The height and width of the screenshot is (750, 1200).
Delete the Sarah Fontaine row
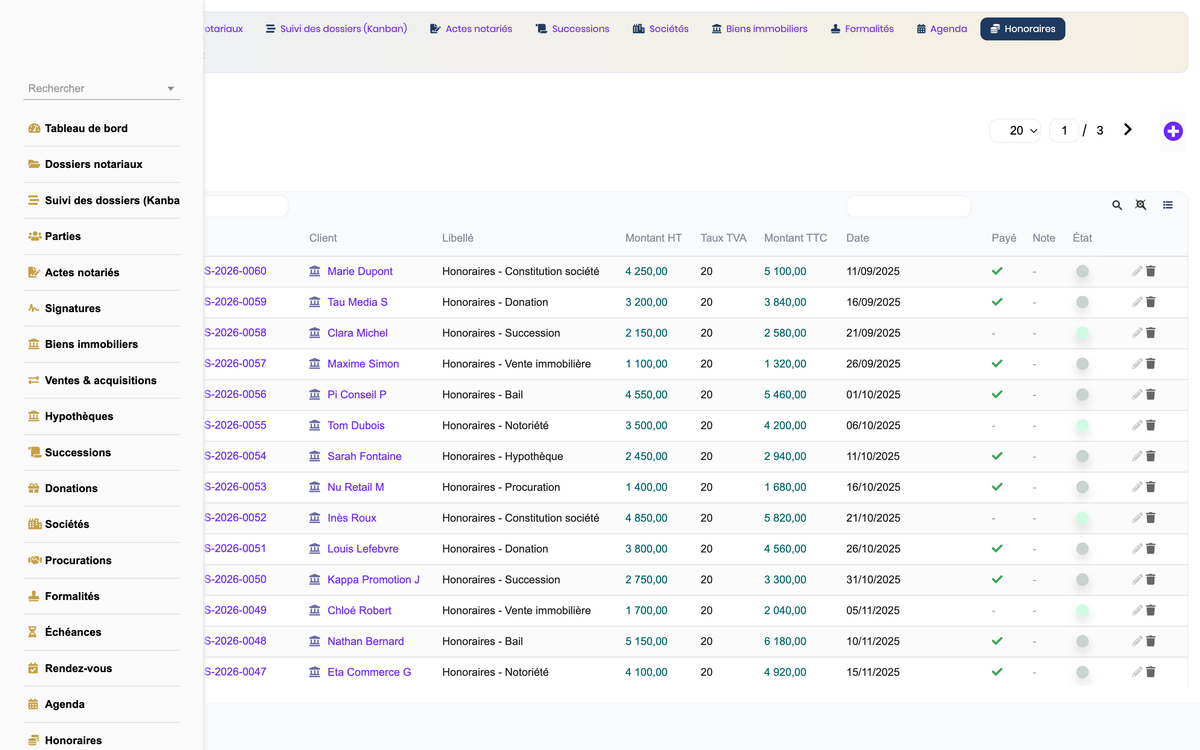pyautogui.click(x=1150, y=456)
